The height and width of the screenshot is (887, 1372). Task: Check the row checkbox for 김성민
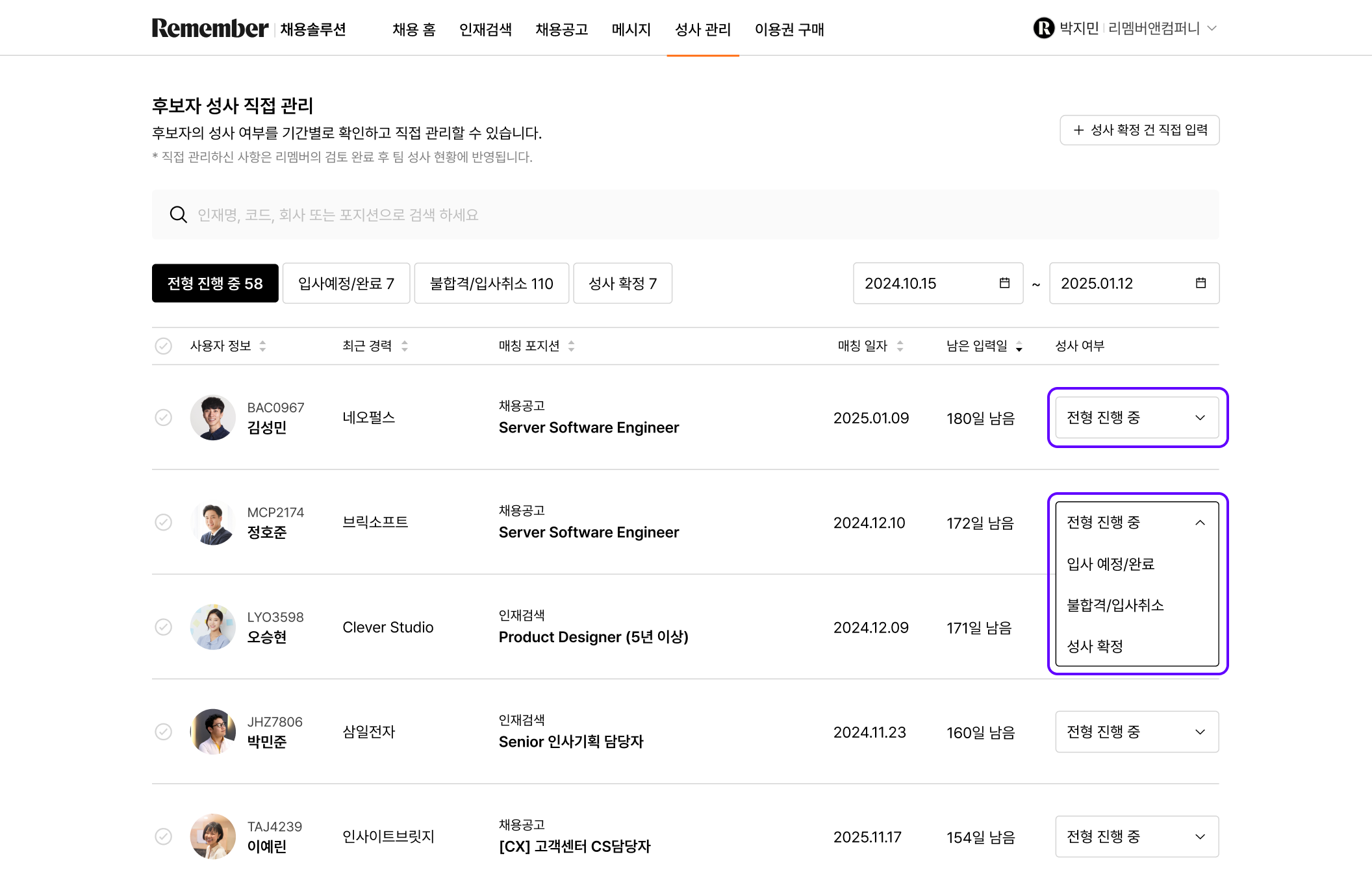pyautogui.click(x=164, y=418)
